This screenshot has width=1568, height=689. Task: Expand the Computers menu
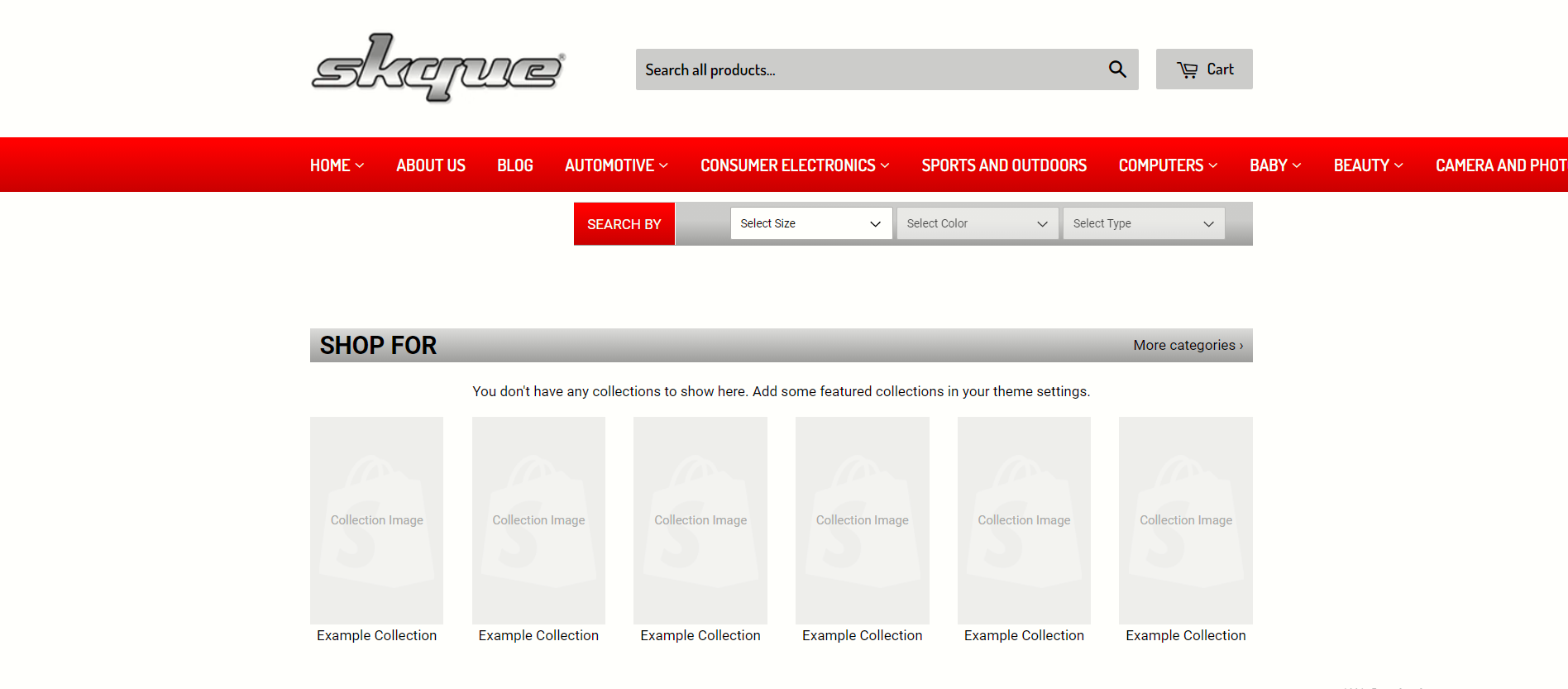[1168, 165]
